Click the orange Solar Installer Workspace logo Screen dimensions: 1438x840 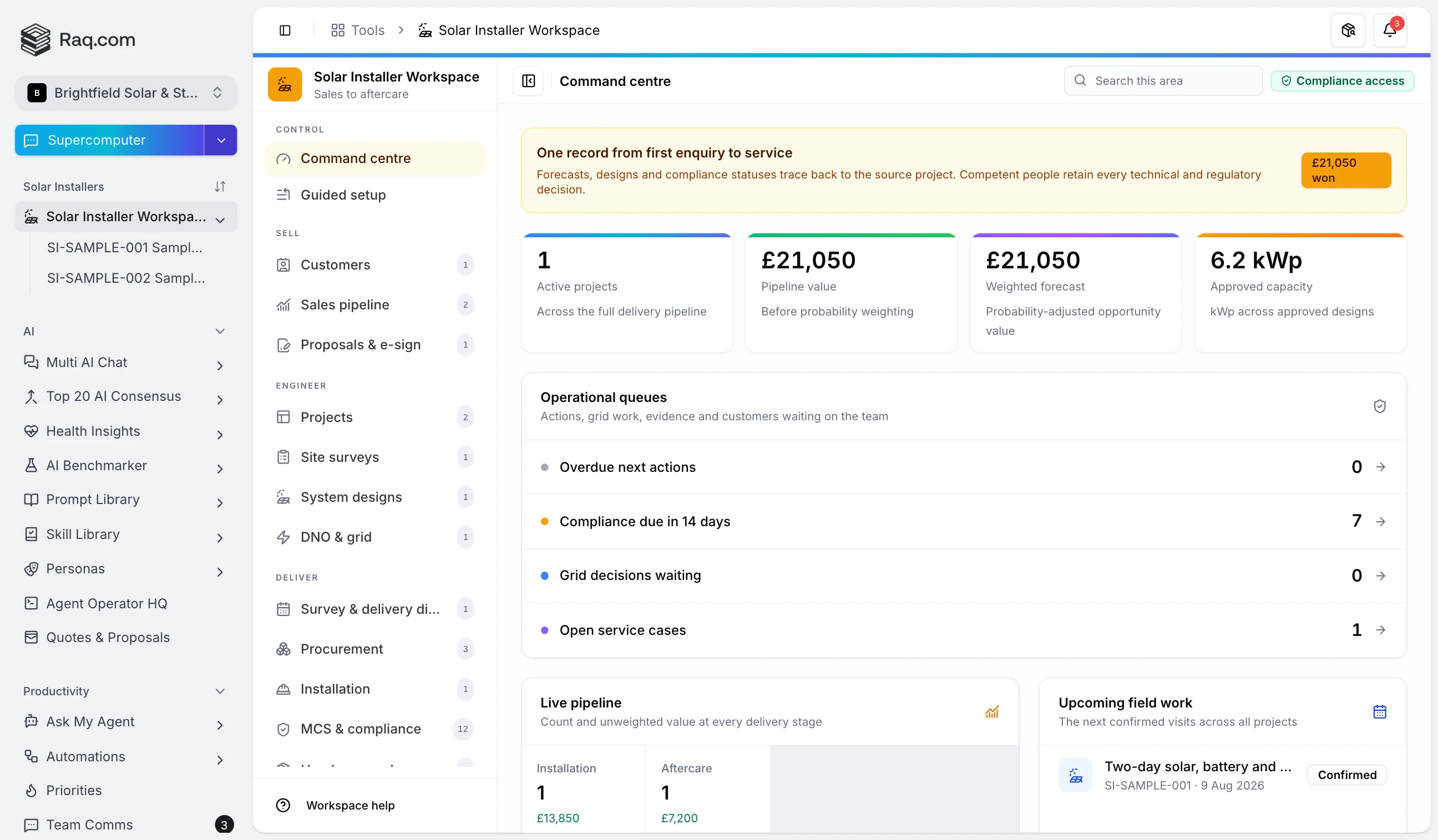click(285, 84)
